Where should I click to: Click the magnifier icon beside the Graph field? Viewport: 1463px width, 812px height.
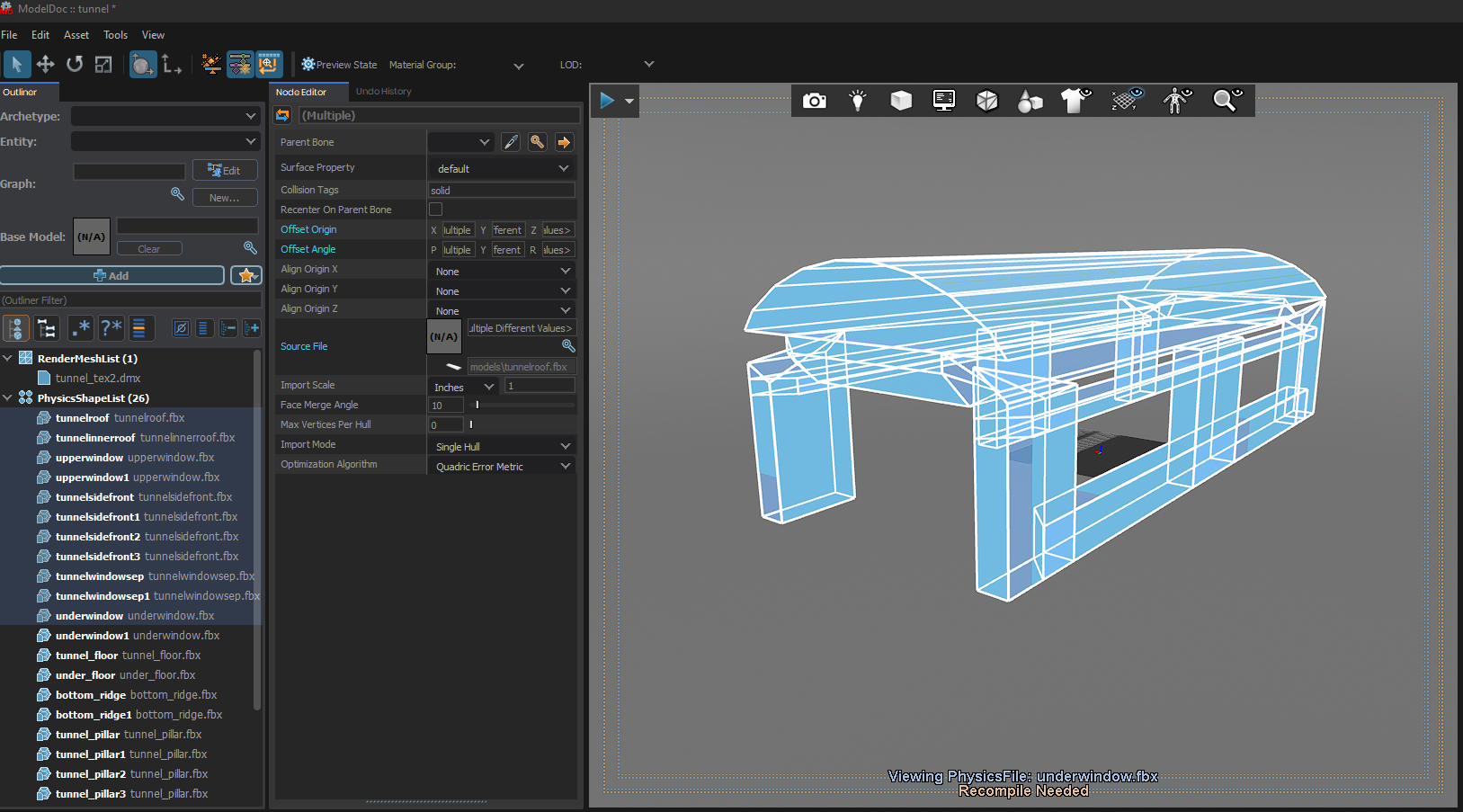point(178,194)
